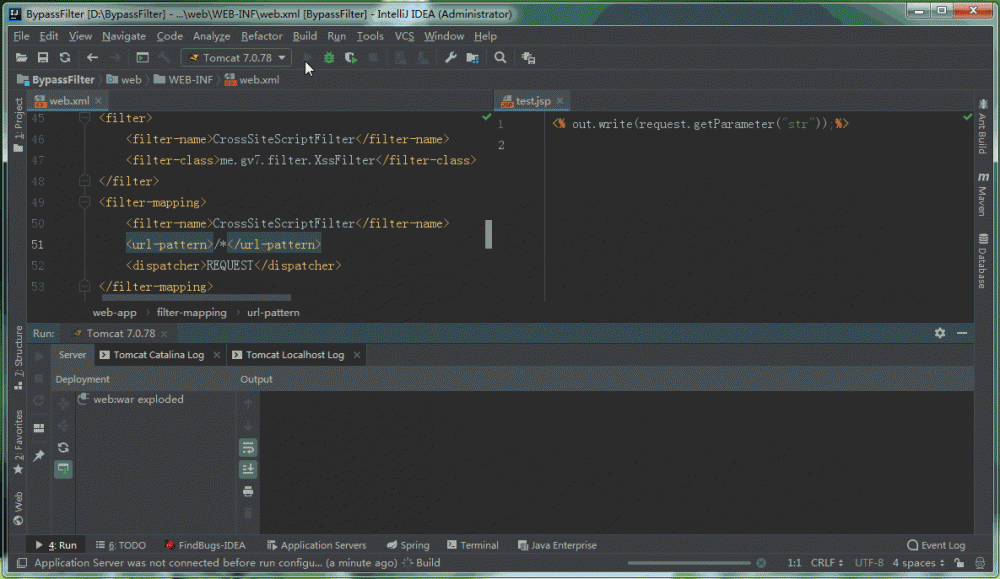The image size is (1000, 579).
Task: Click the Save All disk icon
Action: tap(43, 58)
